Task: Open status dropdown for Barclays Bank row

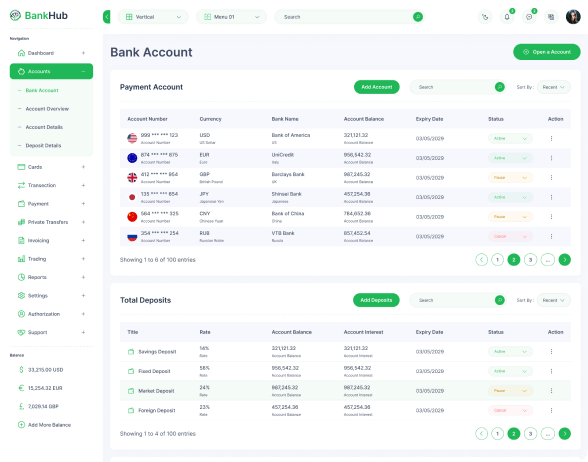Action: click(510, 177)
